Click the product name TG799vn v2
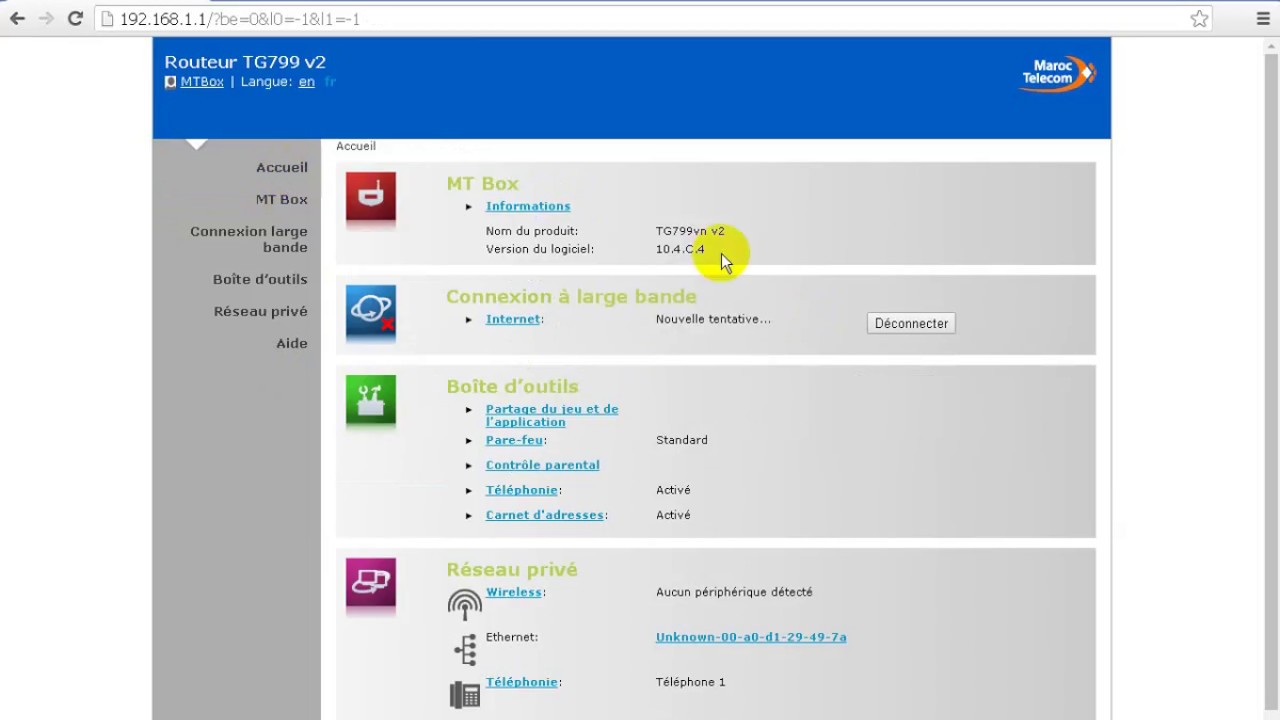 coord(690,231)
